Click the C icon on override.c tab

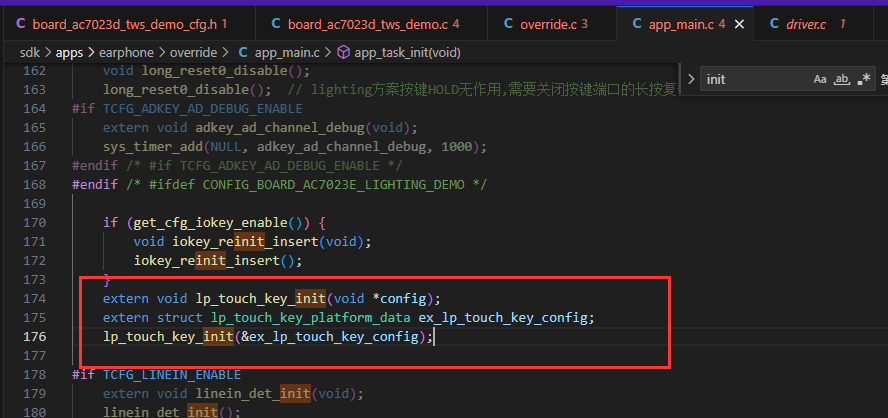click(509, 24)
